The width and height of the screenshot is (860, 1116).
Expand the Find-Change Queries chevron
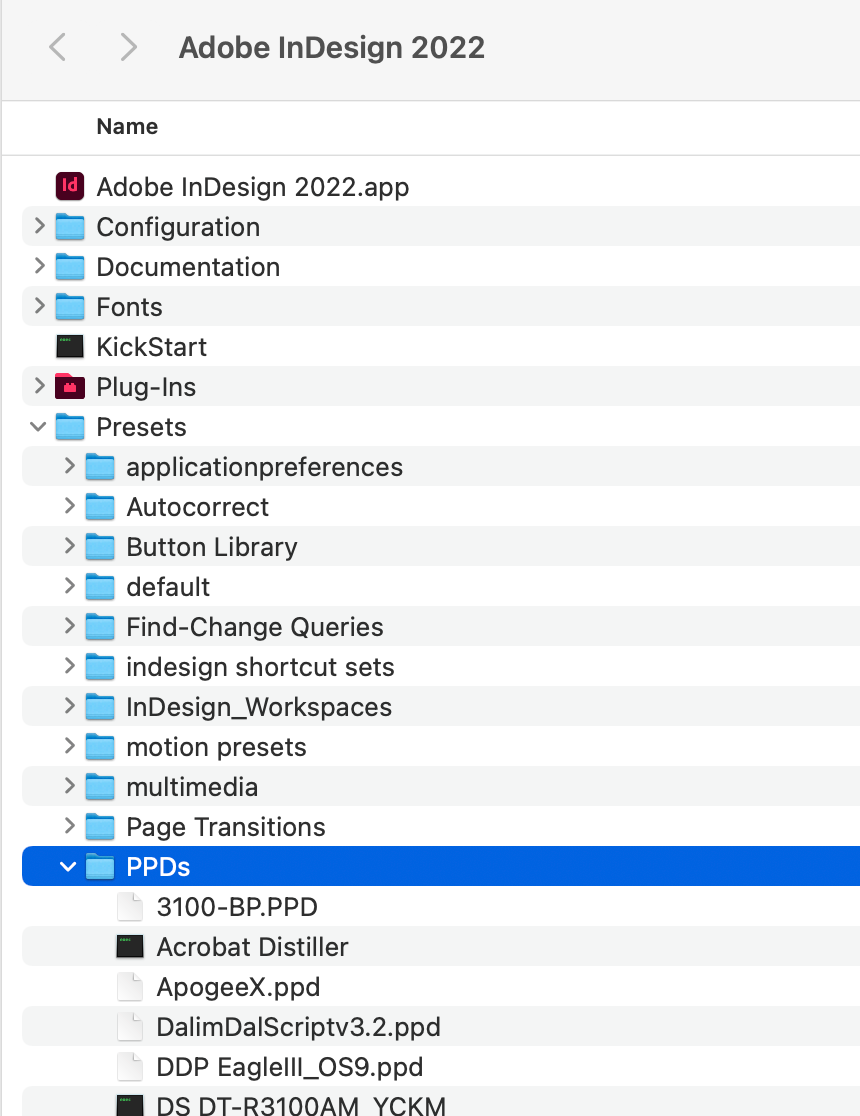pyautogui.click(x=69, y=626)
